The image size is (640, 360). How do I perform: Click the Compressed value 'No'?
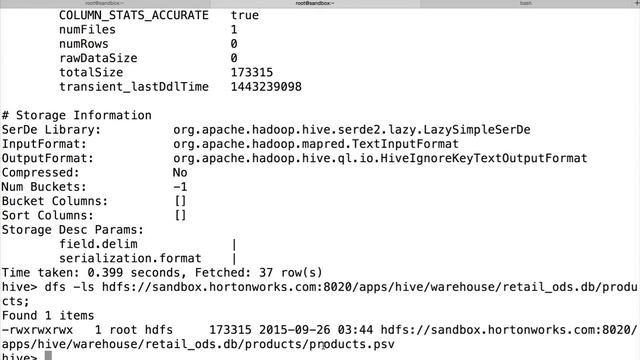point(180,173)
